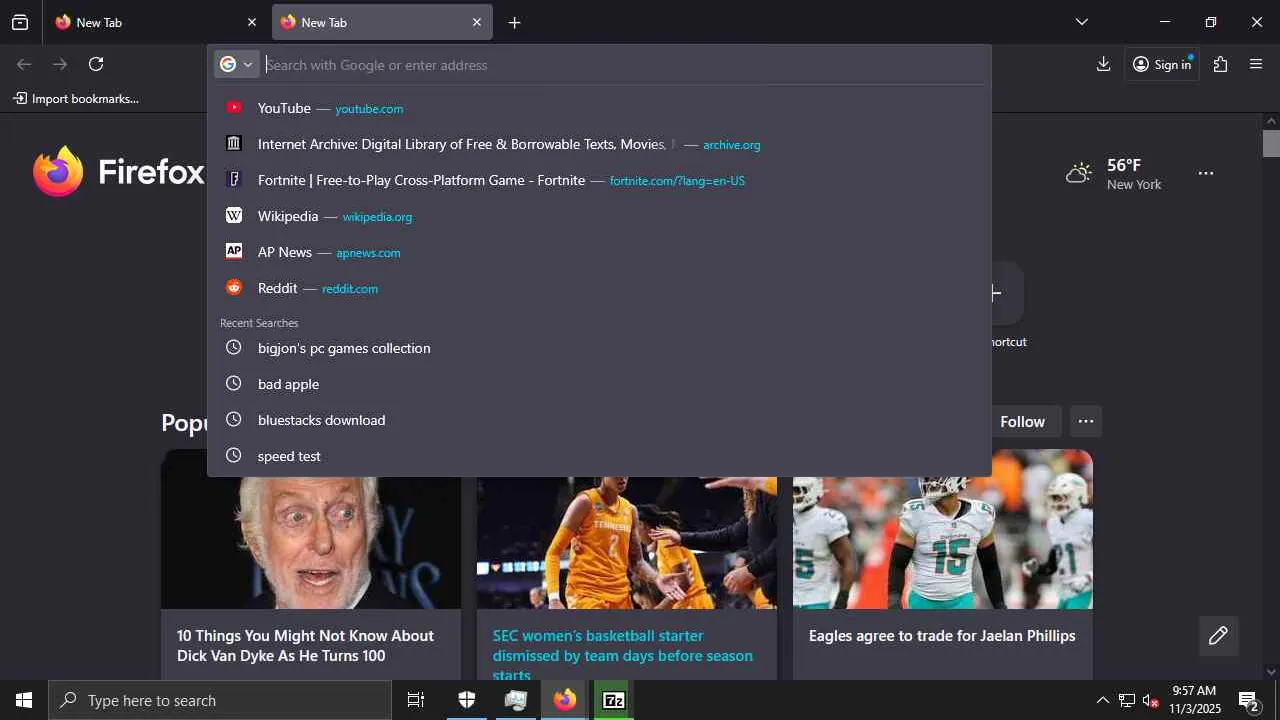Close the first New Tab
Screen dimensions: 1280x720
pos(252,22)
